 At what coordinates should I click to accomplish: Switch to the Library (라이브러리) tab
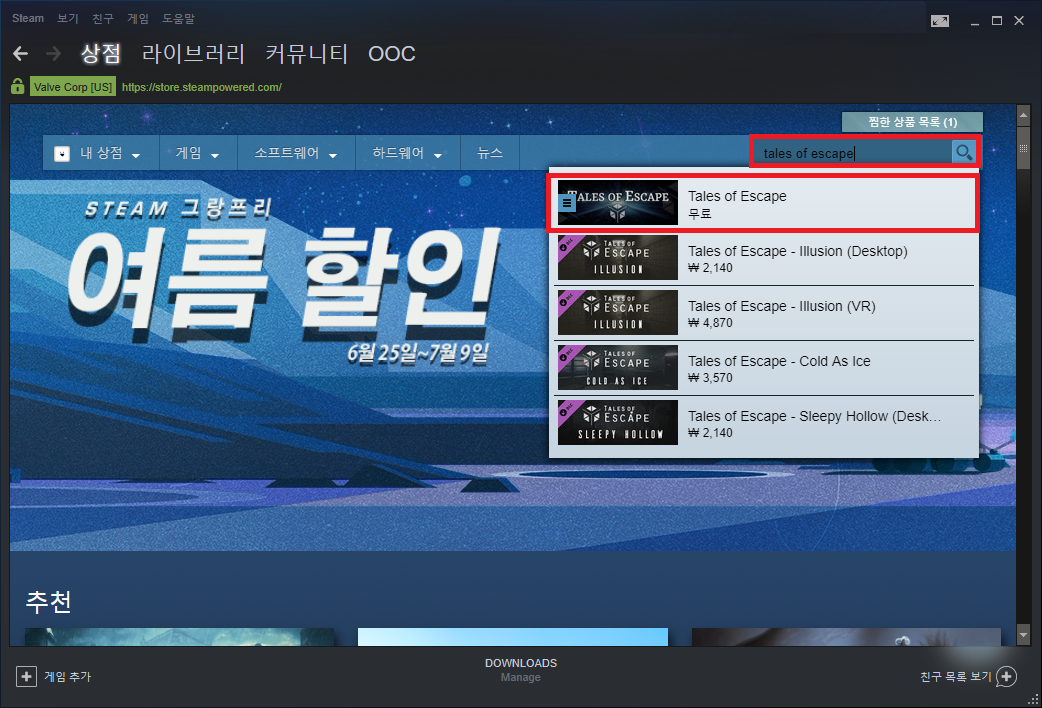pyautogui.click(x=193, y=53)
